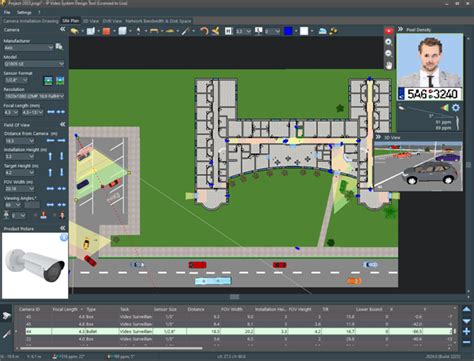The height and width of the screenshot is (361, 474).
Task: Select the red wall drawing tool
Action: (x=106, y=31)
